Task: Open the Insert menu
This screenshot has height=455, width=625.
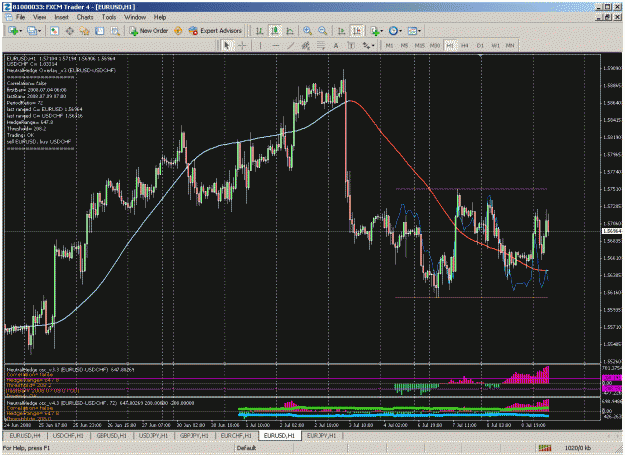Action: coord(61,17)
